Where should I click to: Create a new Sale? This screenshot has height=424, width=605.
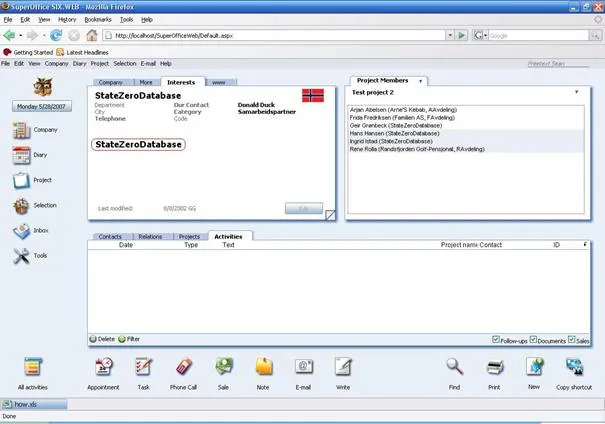coord(224,366)
